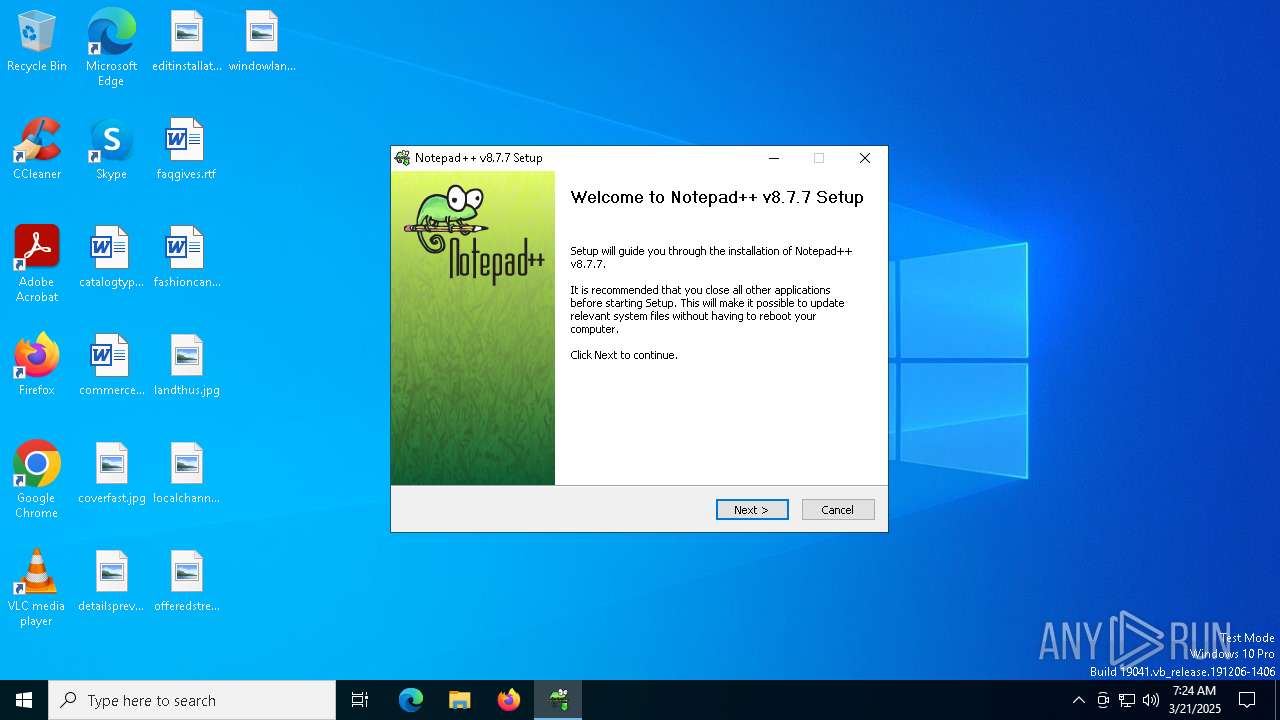Select the coverfast.jpg image file
Viewport: 1280px width, 720px height.
point(111,474)
